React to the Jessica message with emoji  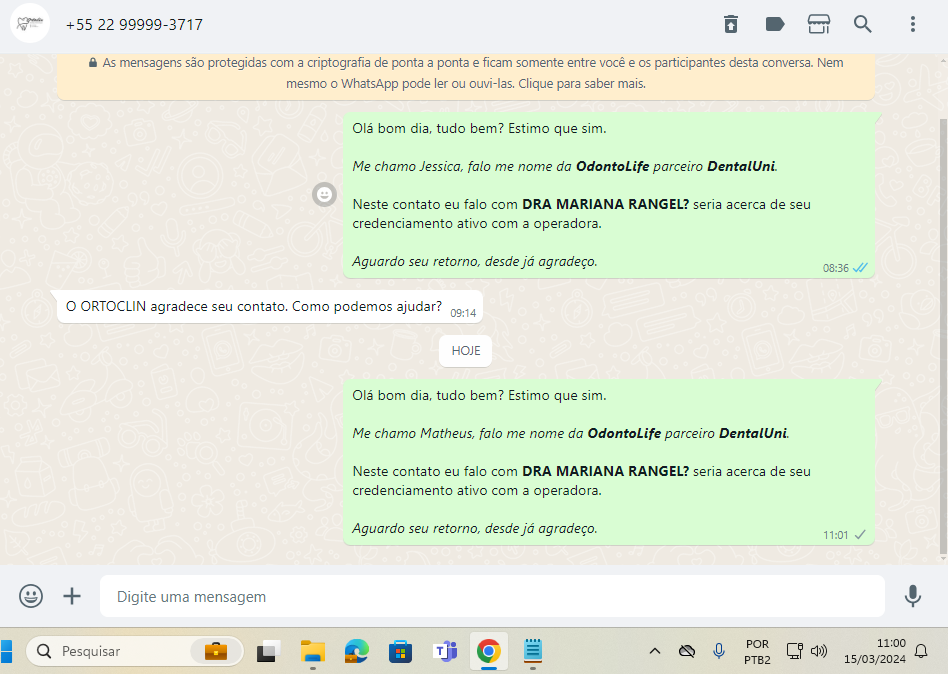[325, 195]
